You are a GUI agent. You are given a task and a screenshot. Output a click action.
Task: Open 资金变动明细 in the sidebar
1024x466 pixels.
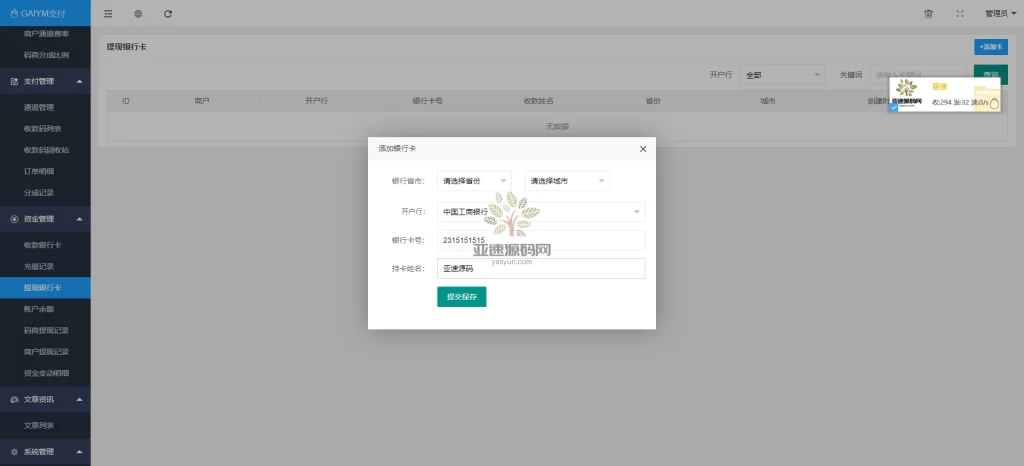click(x=45, y=373)
